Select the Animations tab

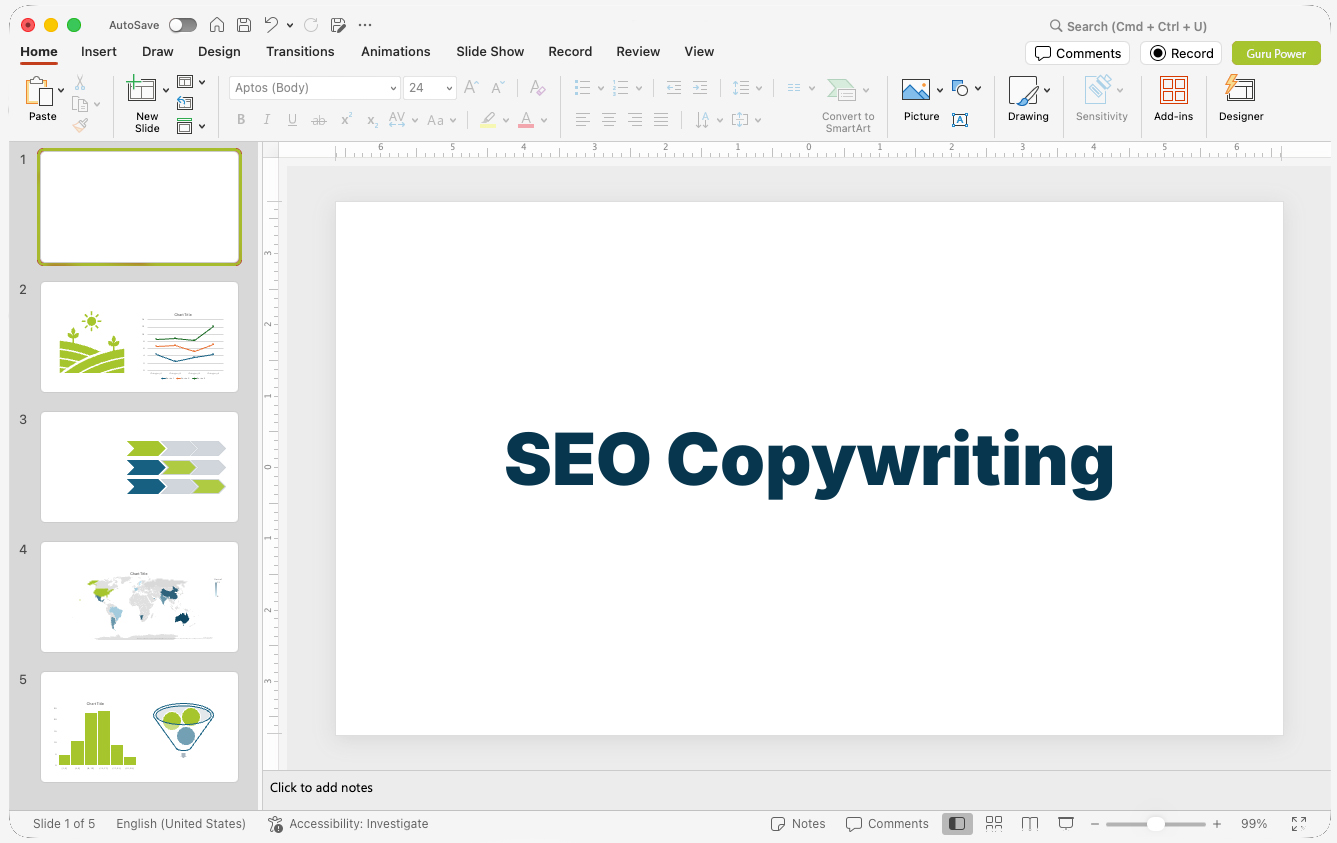(x=396, y=51)
